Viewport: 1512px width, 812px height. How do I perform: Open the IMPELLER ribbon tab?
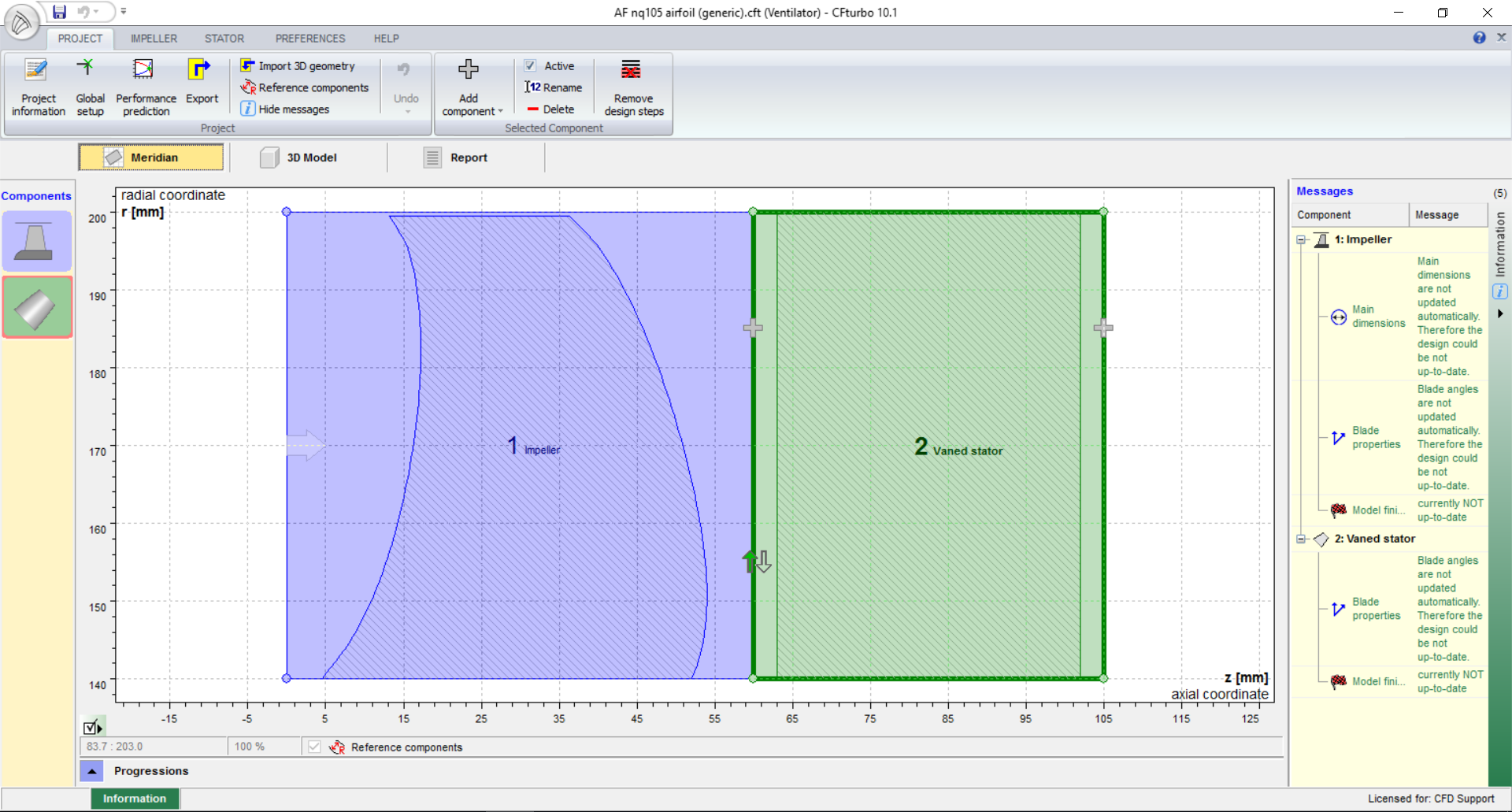(x=154, y=39)
